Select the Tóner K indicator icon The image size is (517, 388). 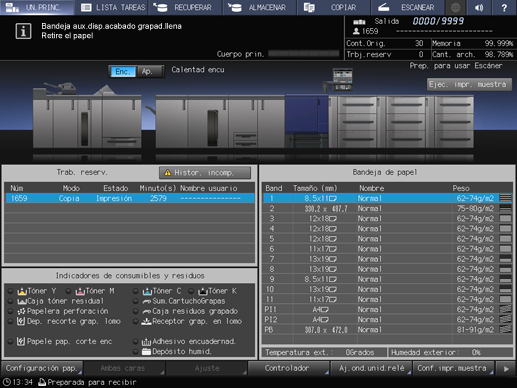[203, 291]
